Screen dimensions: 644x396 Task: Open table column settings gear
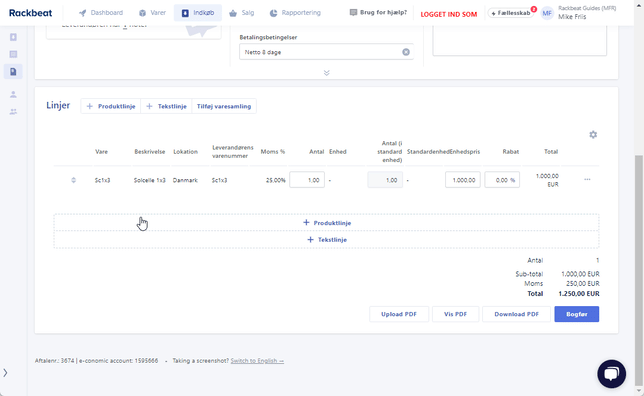(593, 134)
